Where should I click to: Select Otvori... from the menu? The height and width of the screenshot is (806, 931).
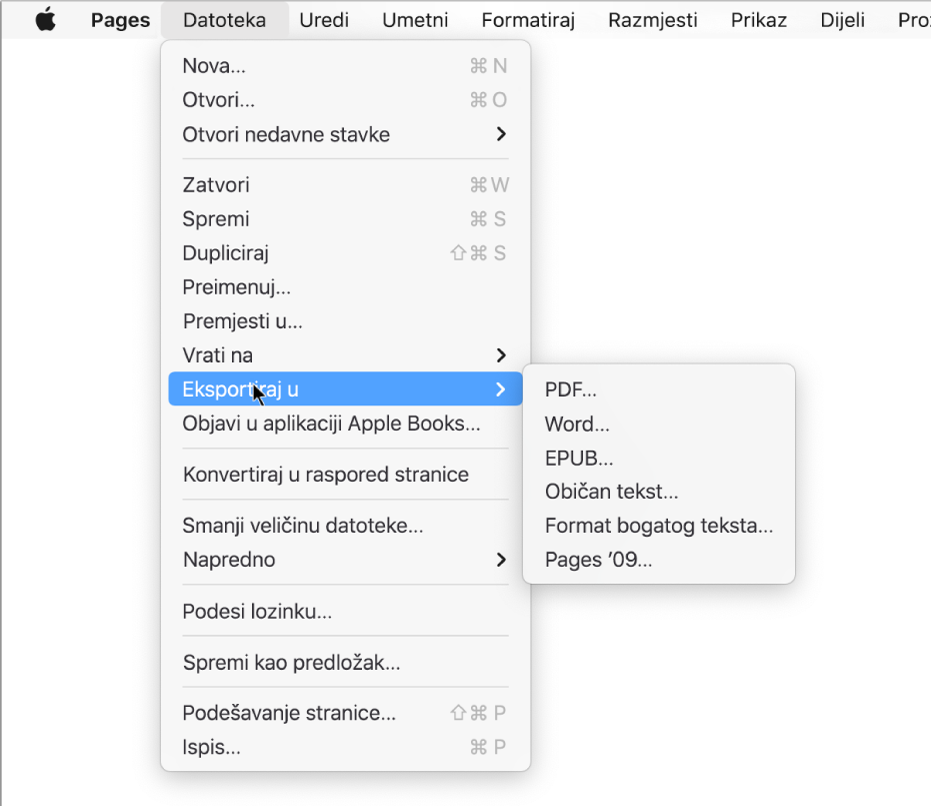coord(346,100)
